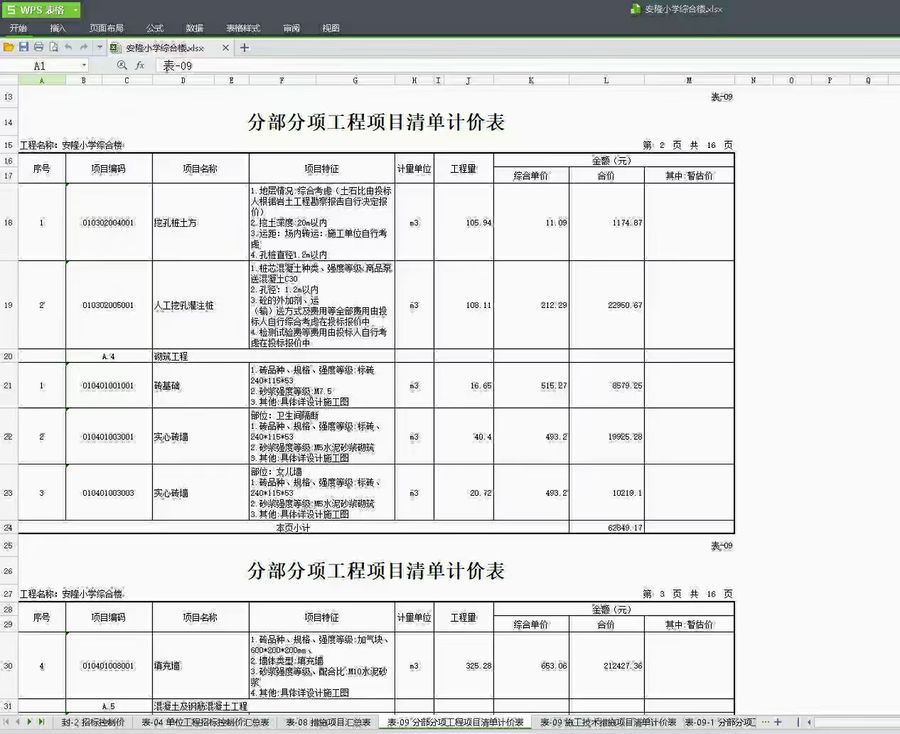Viewport: 900px width, 734px height.
Task: Open the 开始 ribbon tab
Action: pos(18,28)
